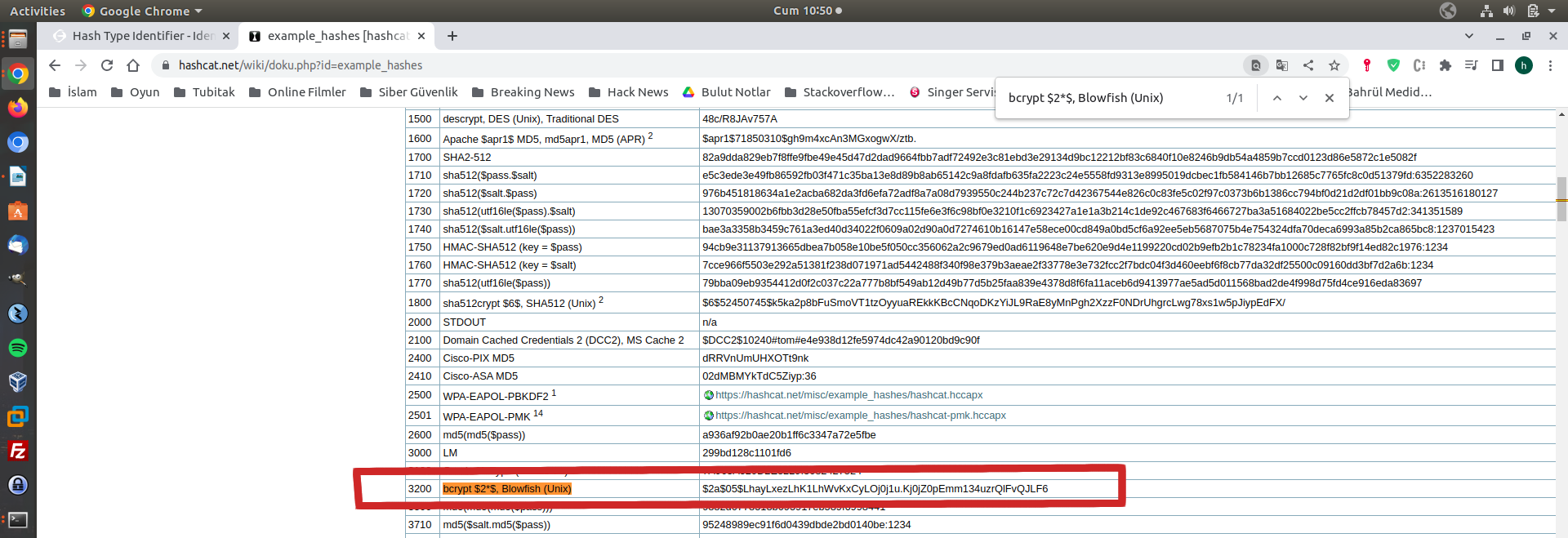Close the find-in-page bar

[x=1330, y=98]
